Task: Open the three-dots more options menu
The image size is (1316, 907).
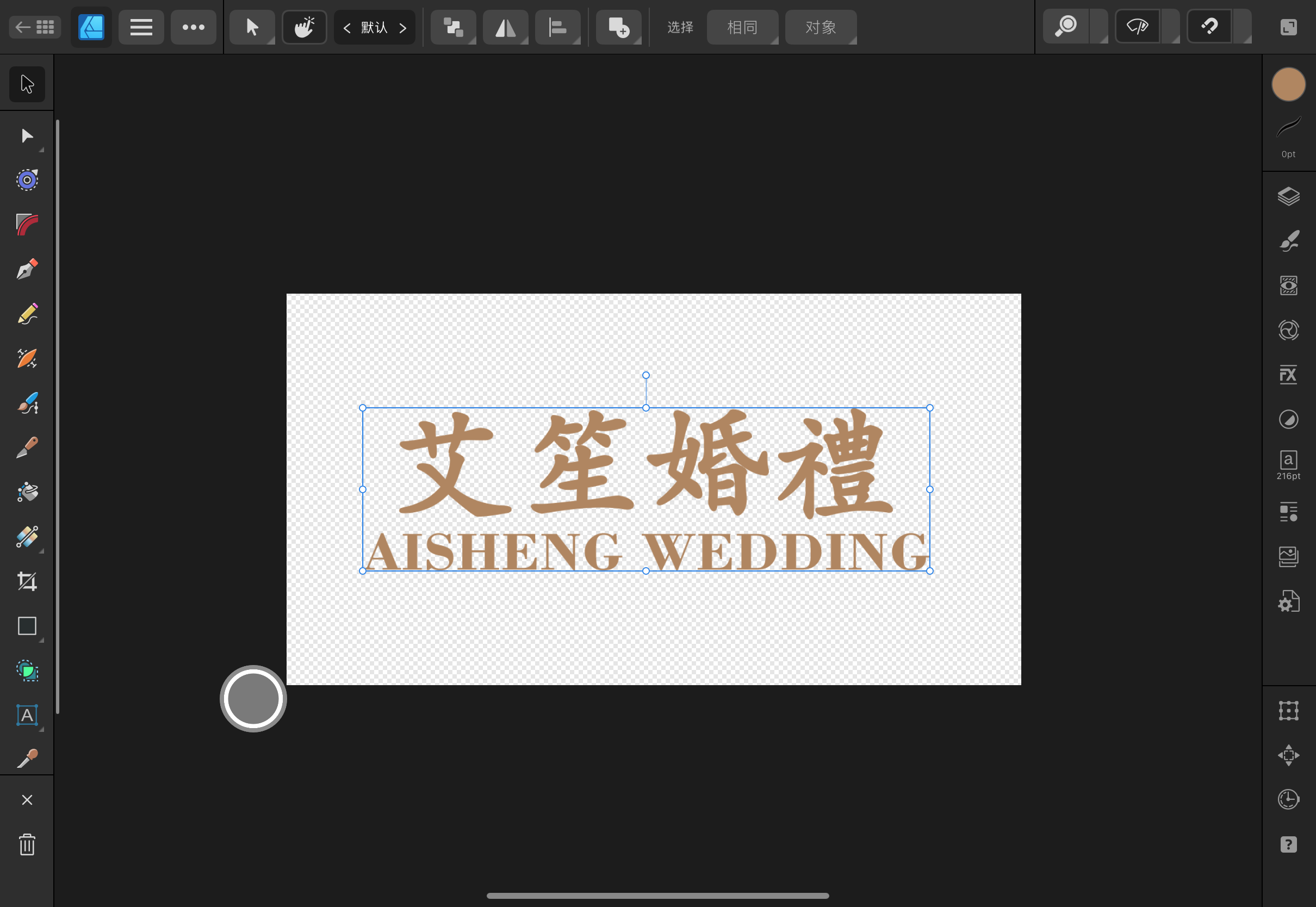Action: 193,27
